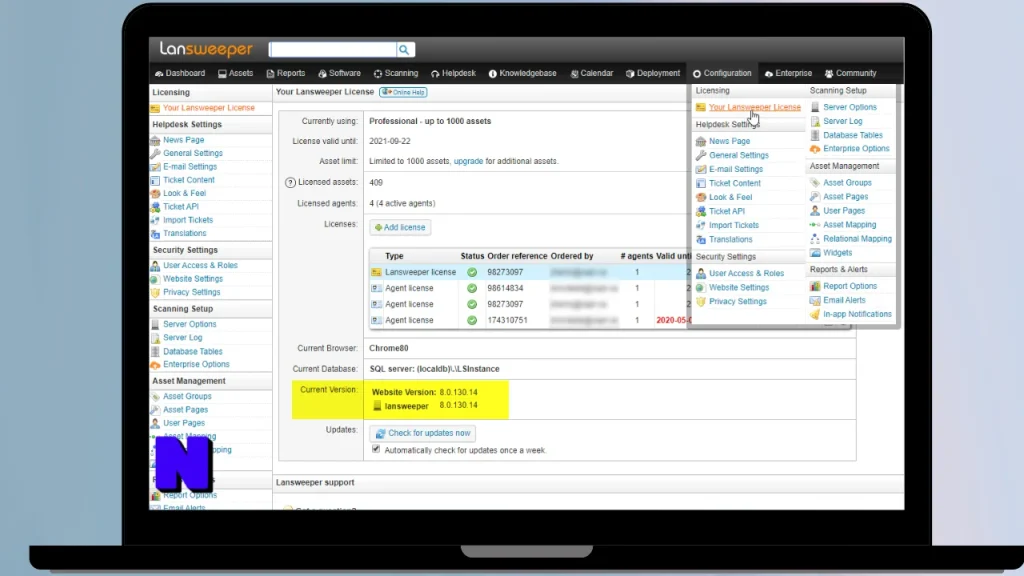Choose Ticket API in Configuration dropdown
The width and height of the screenshot is (1024, 576).
(x=727, y=212)
